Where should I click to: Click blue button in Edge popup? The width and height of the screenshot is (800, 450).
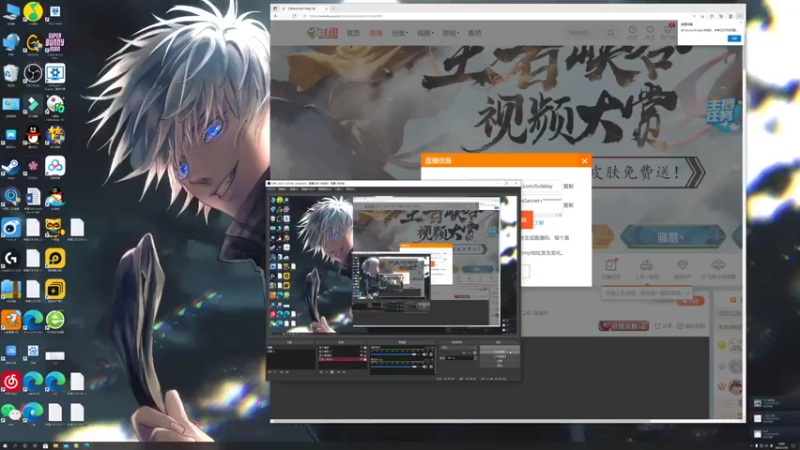734,38
